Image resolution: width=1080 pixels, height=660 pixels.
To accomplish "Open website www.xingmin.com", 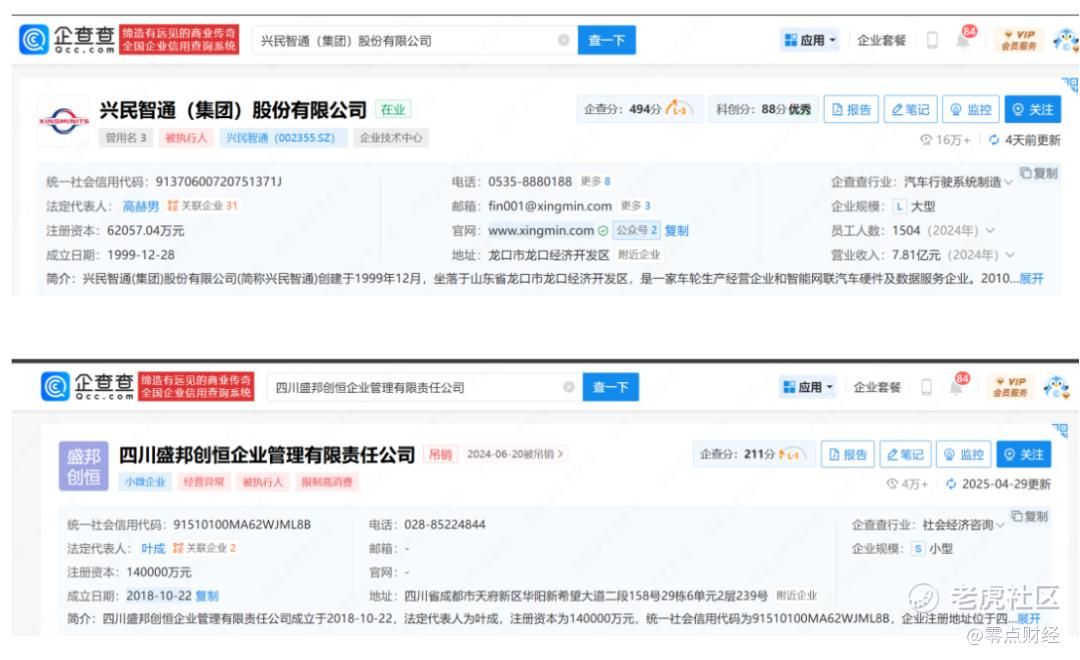I will (x=541, y=230).
